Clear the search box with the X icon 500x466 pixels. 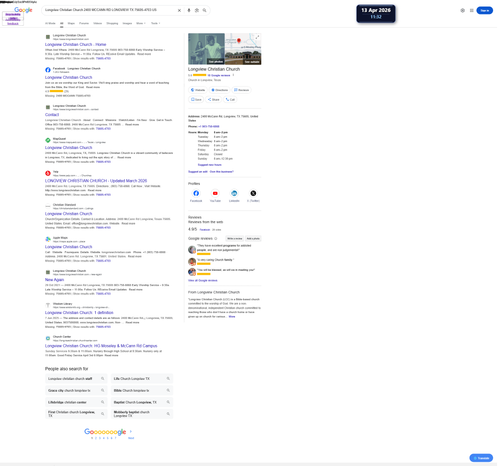pos(179,10)
